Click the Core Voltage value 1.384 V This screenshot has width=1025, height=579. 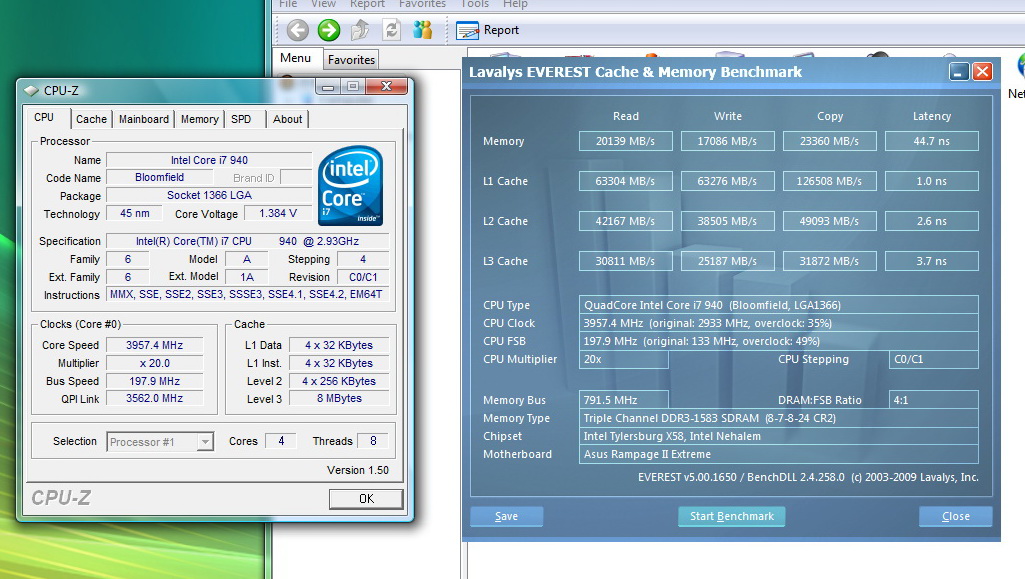(278, 213)
